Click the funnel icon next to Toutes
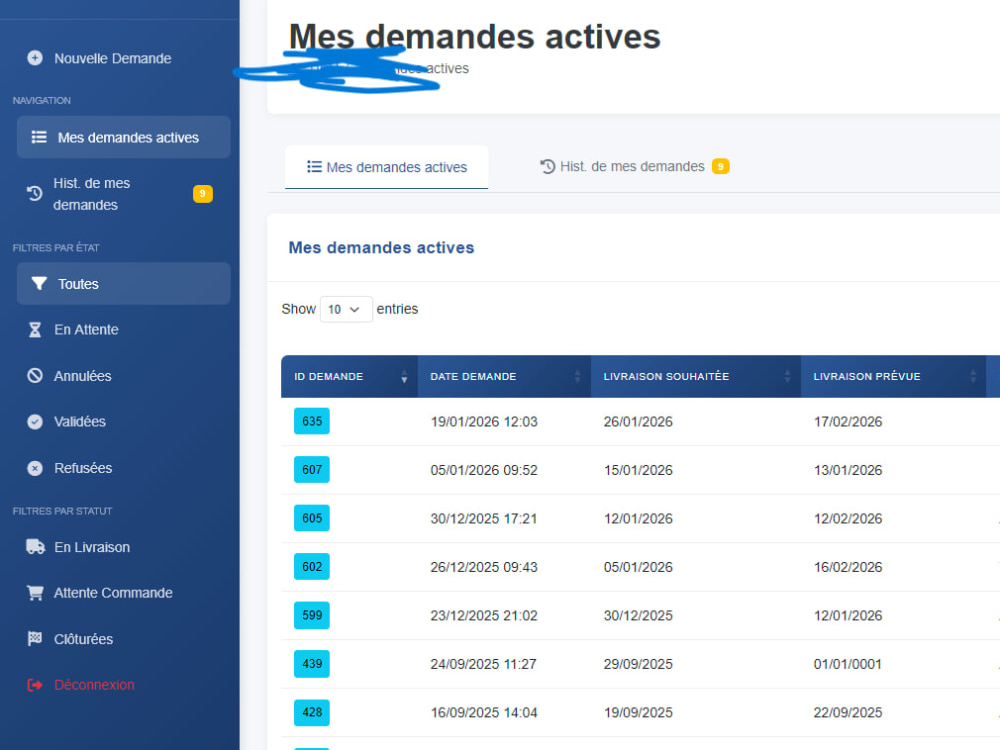The height and width of the screenshot is (750, 1000). (39, 283)
